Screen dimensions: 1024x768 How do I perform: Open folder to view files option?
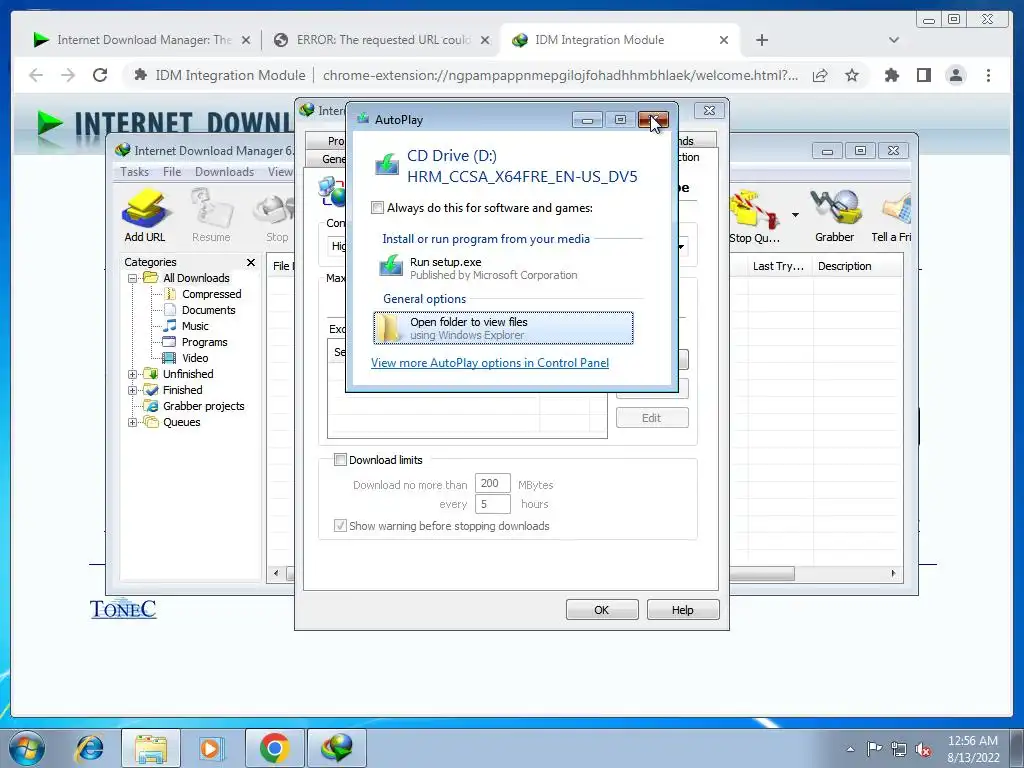click(504, 328)
